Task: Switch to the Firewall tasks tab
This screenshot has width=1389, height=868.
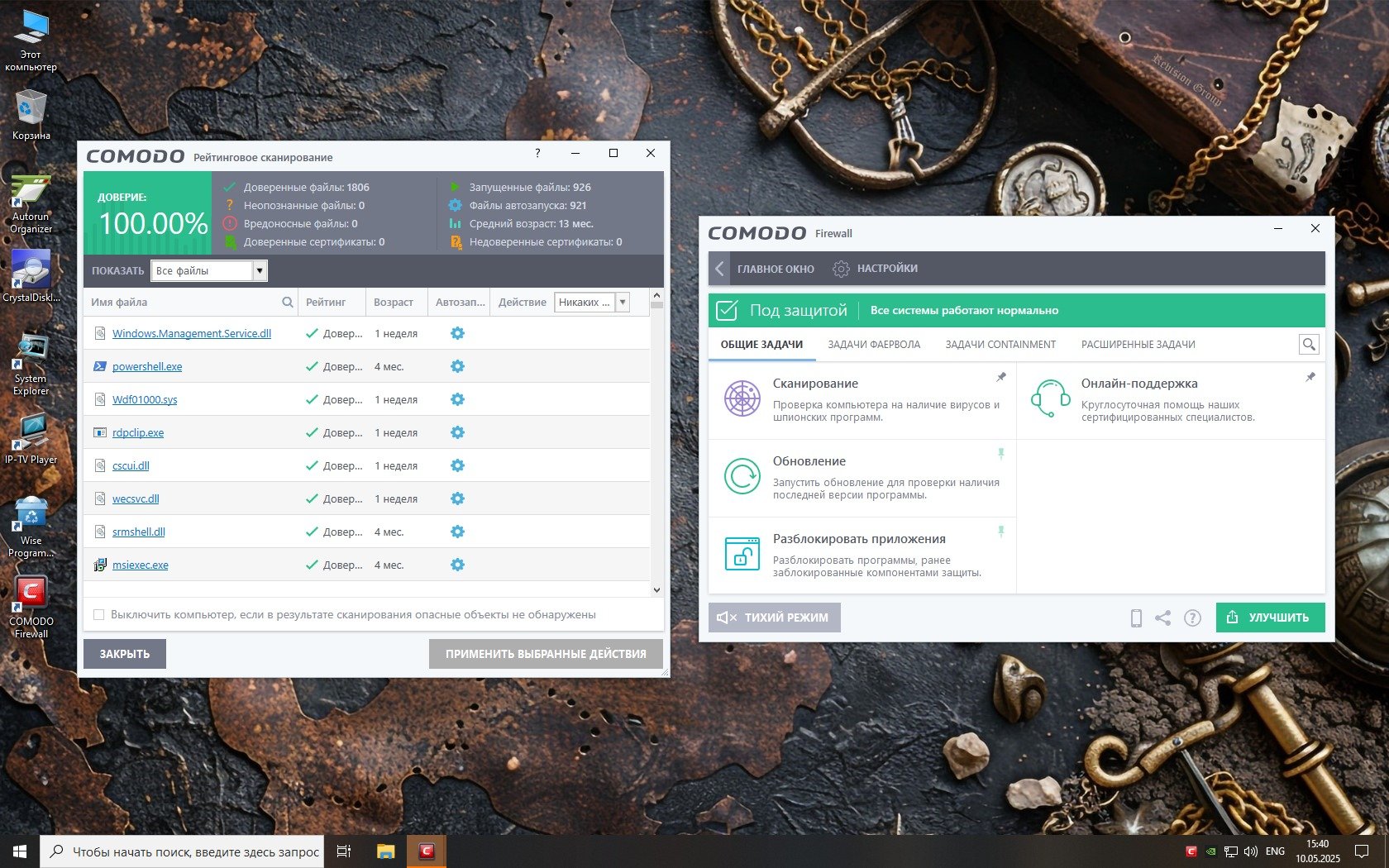Action: coord(873,345)
